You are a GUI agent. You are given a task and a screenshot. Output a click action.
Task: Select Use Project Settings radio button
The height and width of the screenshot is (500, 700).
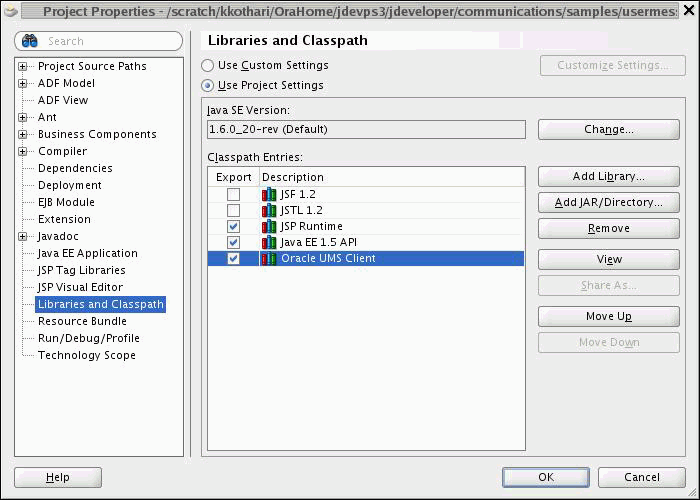[207, 85]
